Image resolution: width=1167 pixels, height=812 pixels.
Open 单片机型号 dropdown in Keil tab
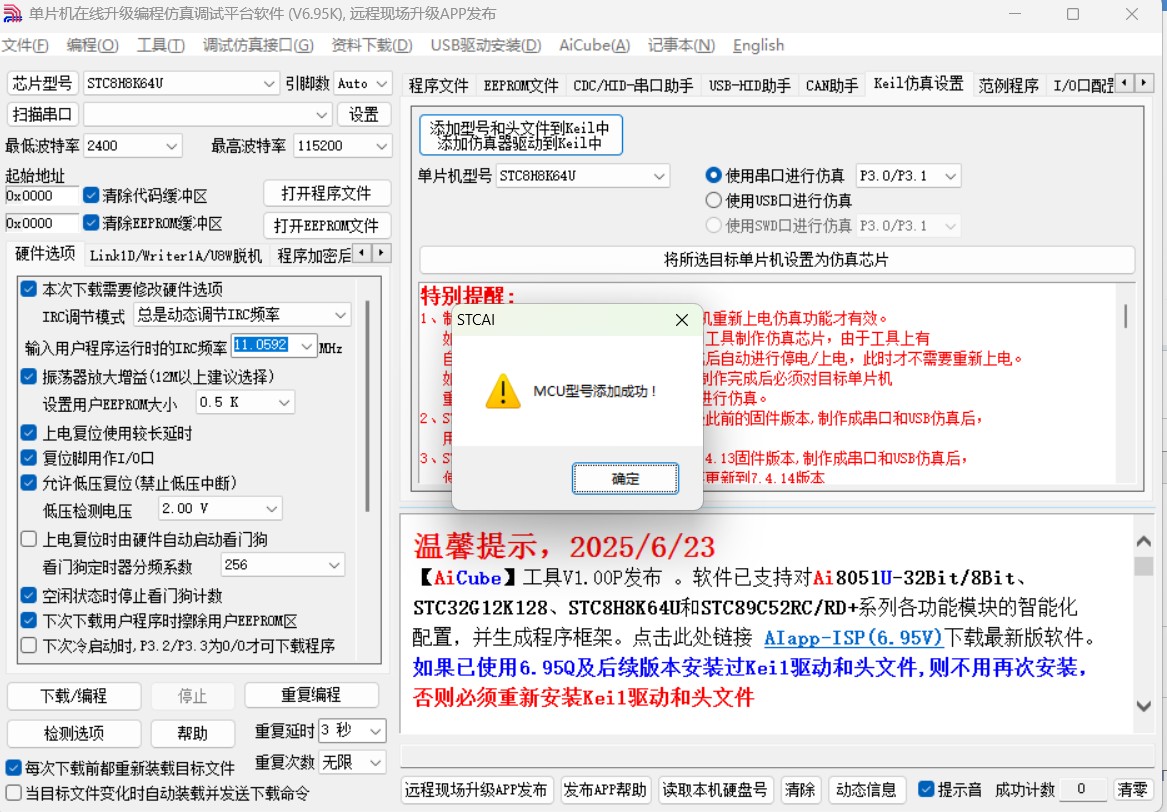tap(582, 176)
